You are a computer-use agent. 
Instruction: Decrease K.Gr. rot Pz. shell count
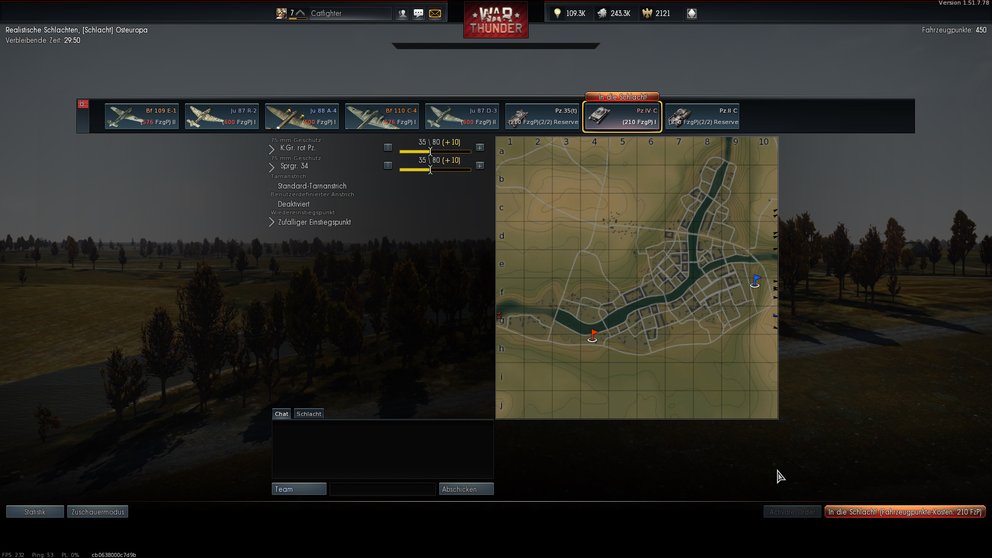[388, 147]
